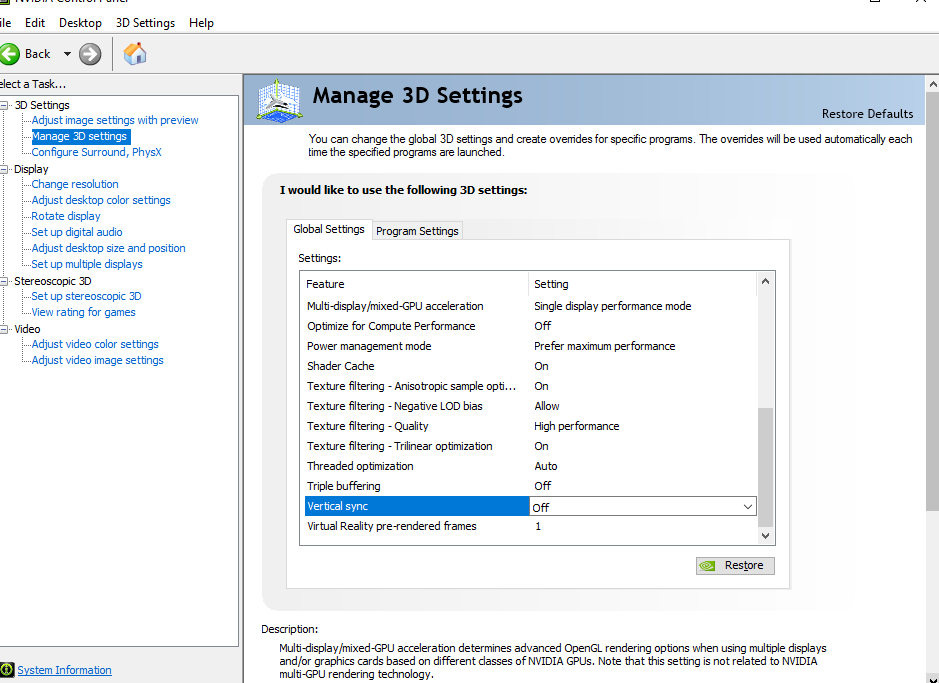
Task: Click the settings list scrollbar thumb
Action: click(x=765, y=468)
